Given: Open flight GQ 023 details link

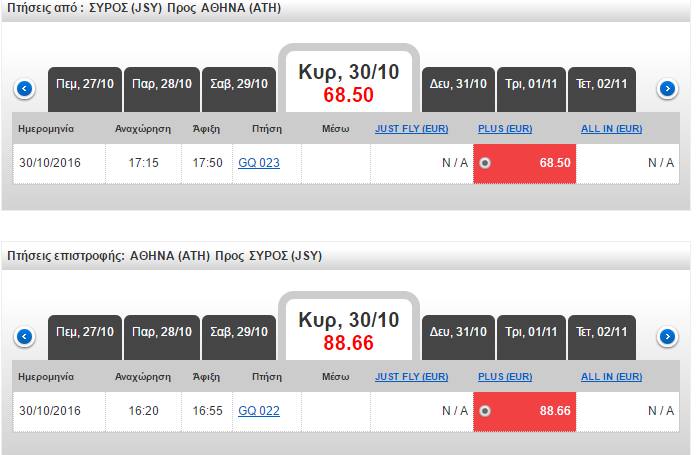Looking at the screenshot, I should 259,163.
